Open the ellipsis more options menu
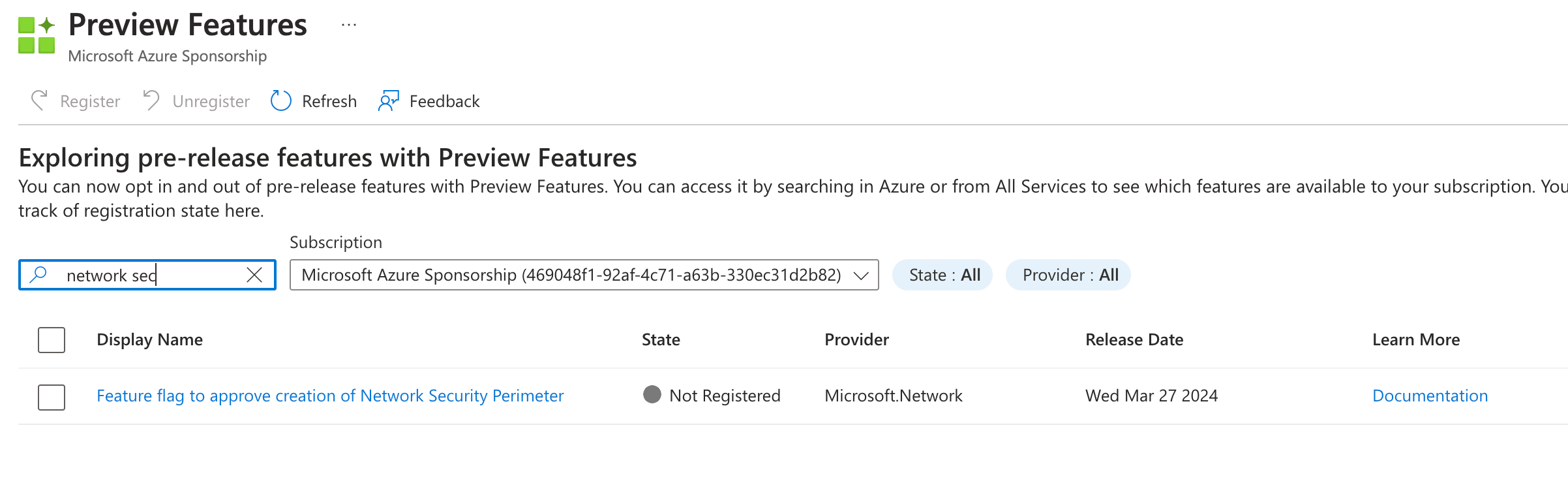This screenshot has width=1568, height=500. point(349,25)
